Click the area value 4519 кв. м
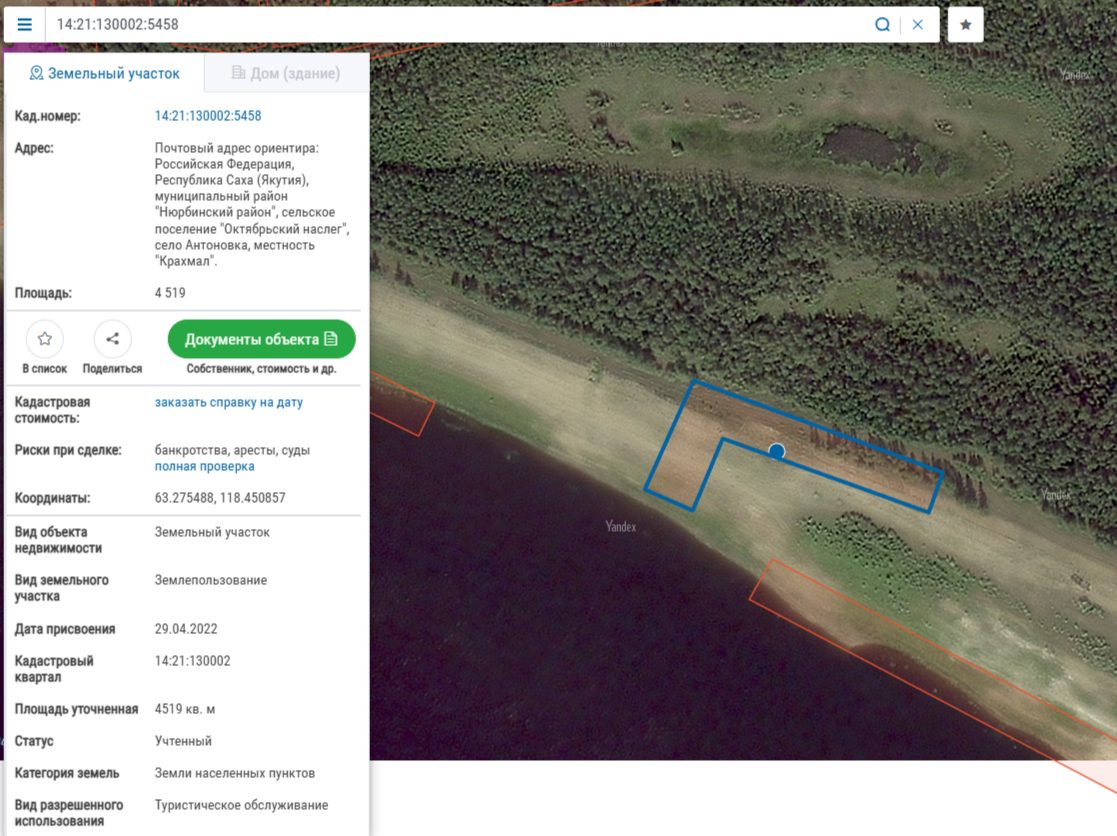1117x836 pixels. 185,709
